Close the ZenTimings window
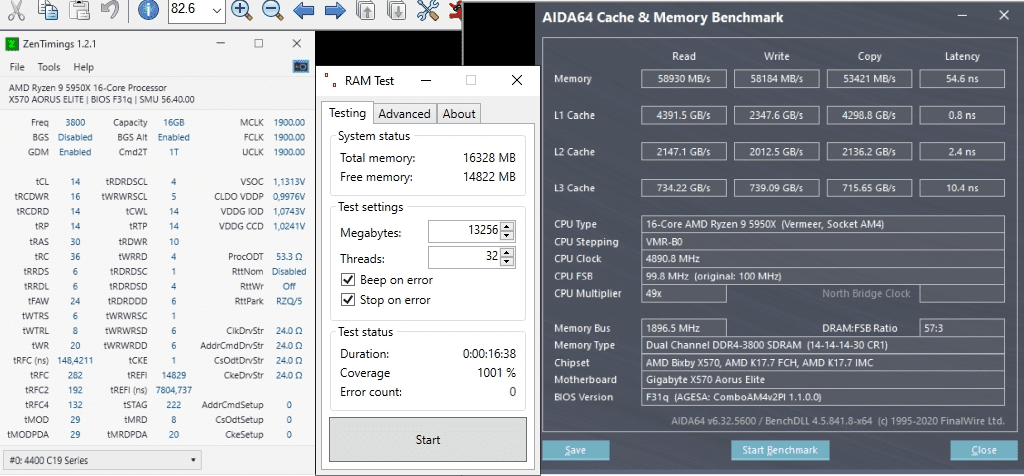 296,44
